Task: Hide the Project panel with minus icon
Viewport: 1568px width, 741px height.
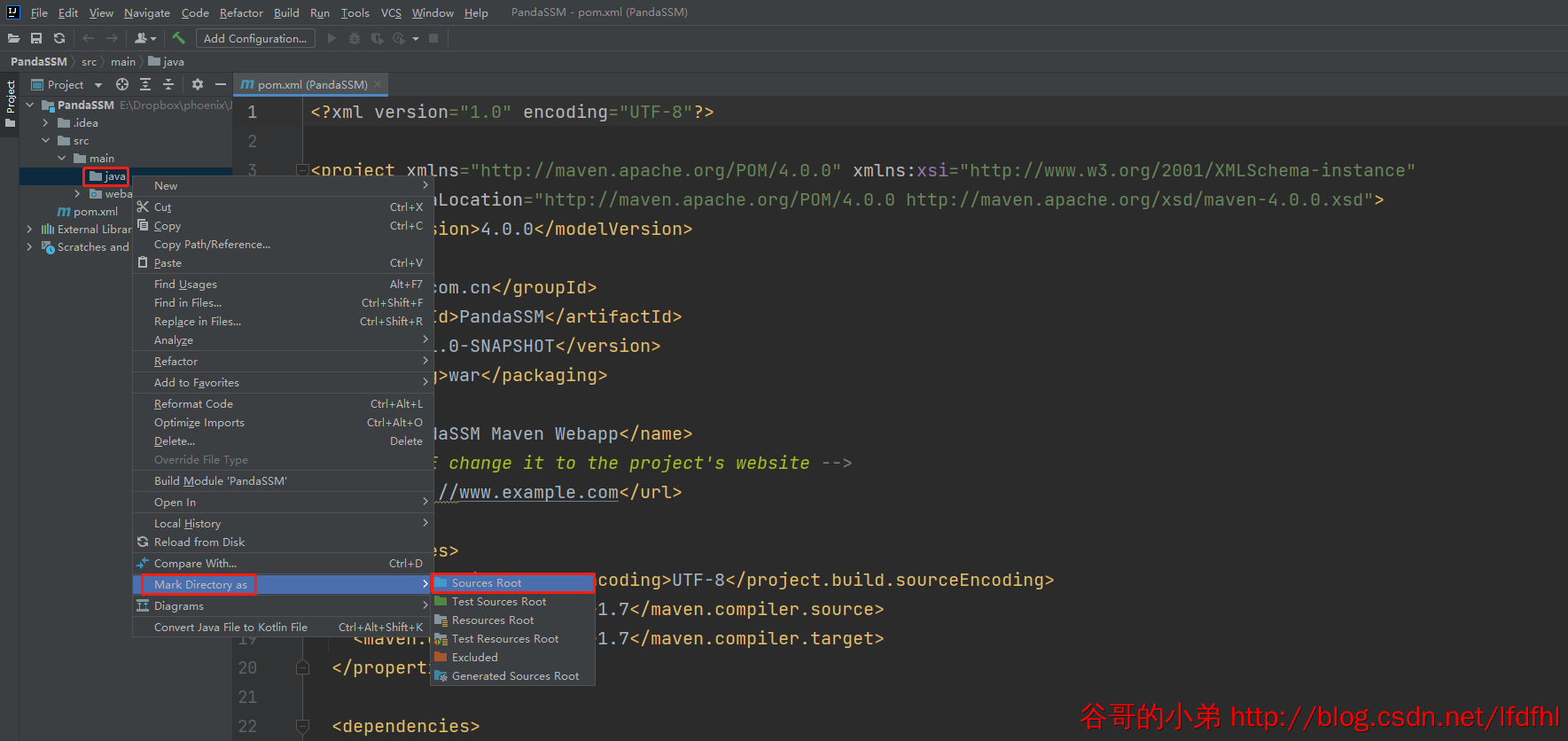Action: click(x=221, y=84)
